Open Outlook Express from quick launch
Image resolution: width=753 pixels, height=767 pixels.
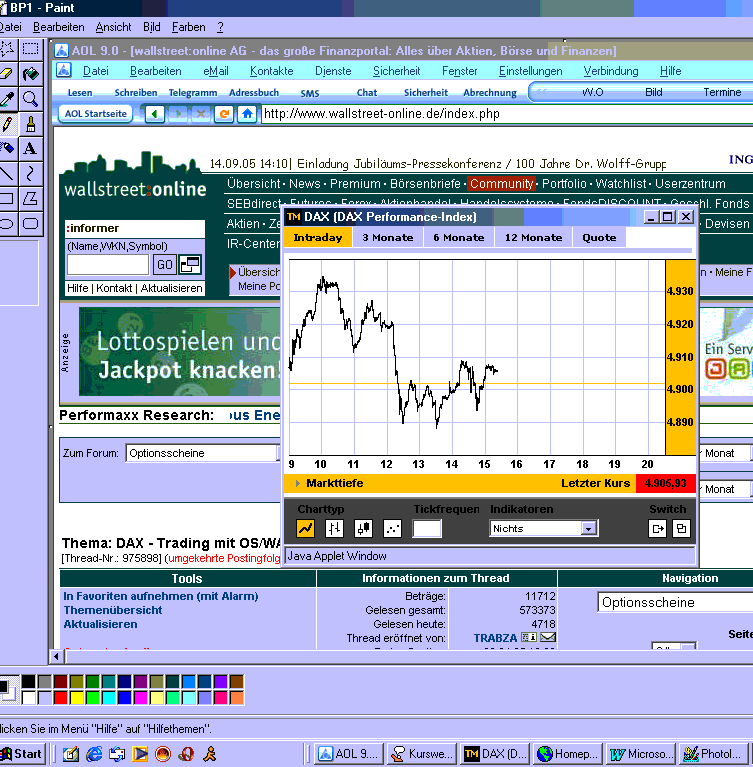pyautogui.click(x=116, y=754)
